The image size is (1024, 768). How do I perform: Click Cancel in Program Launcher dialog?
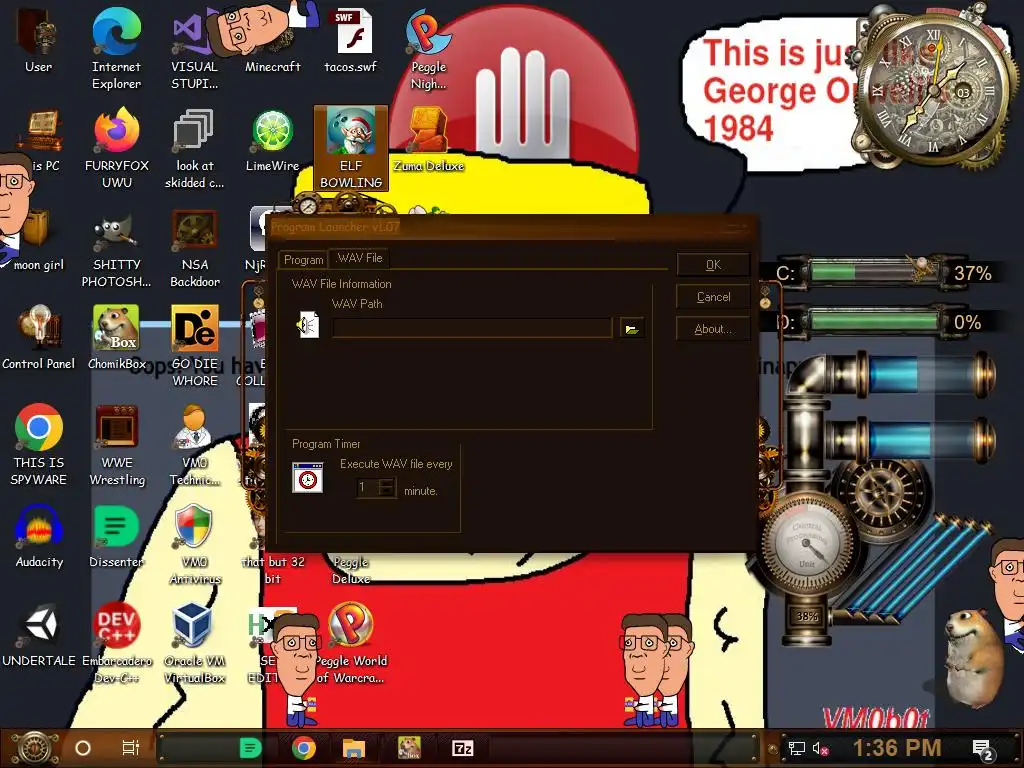(713, 296)
